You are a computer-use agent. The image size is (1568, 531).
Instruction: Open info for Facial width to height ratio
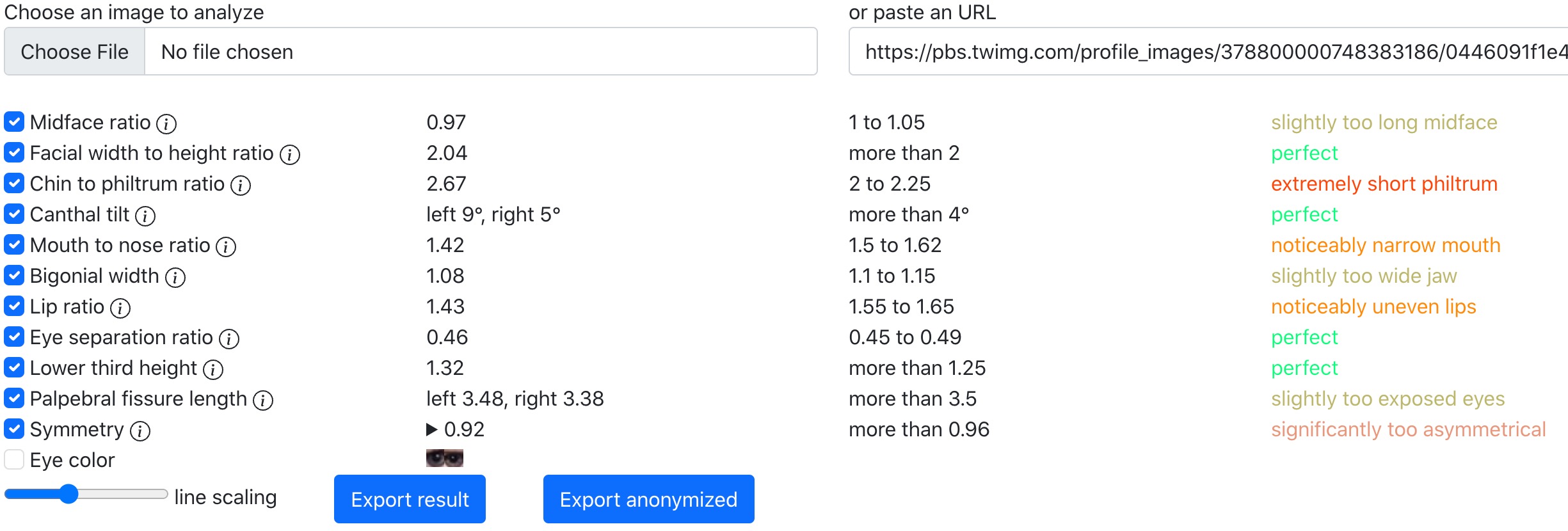point(290,154)
